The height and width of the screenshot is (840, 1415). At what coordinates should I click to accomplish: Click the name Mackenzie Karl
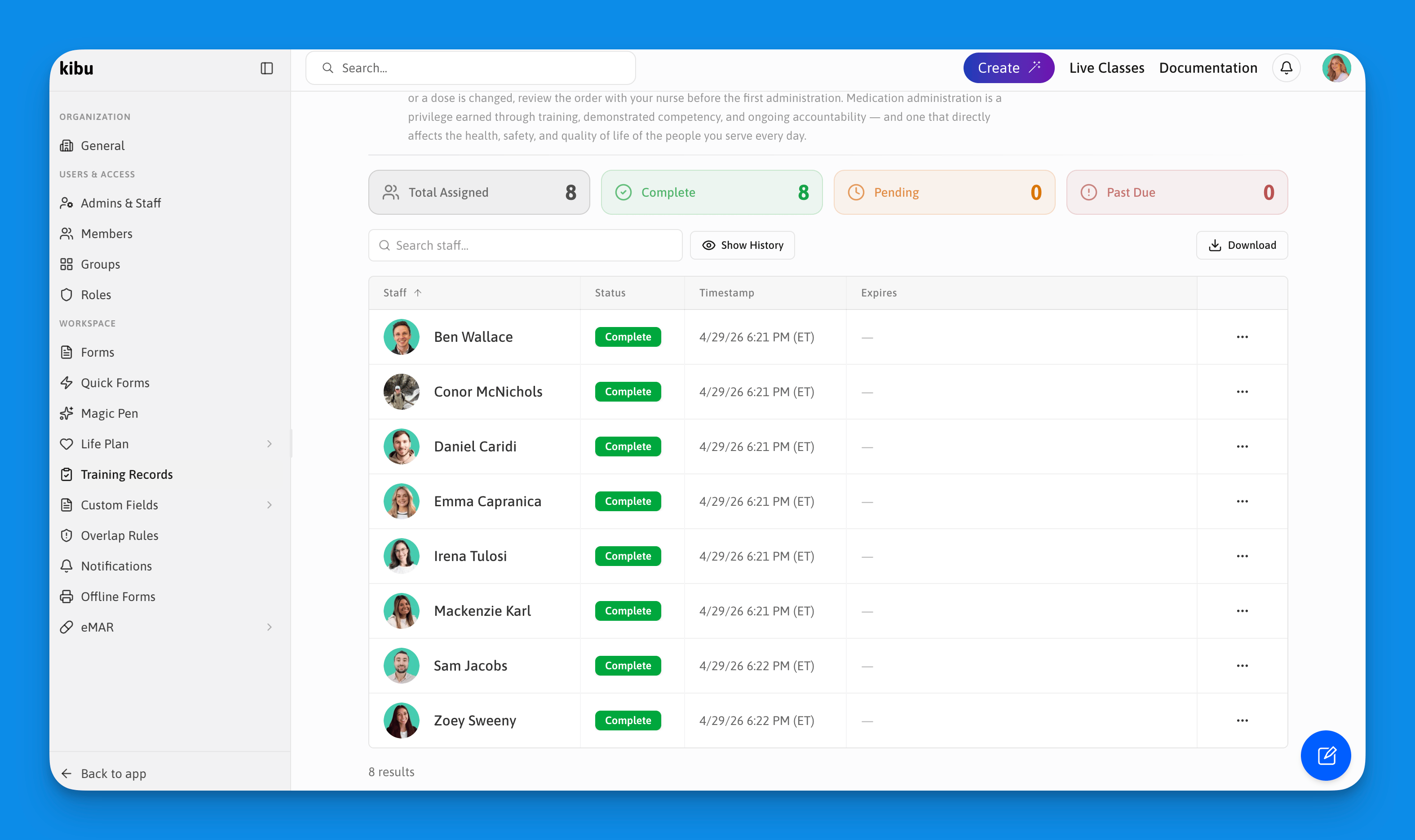pos(482,611)
